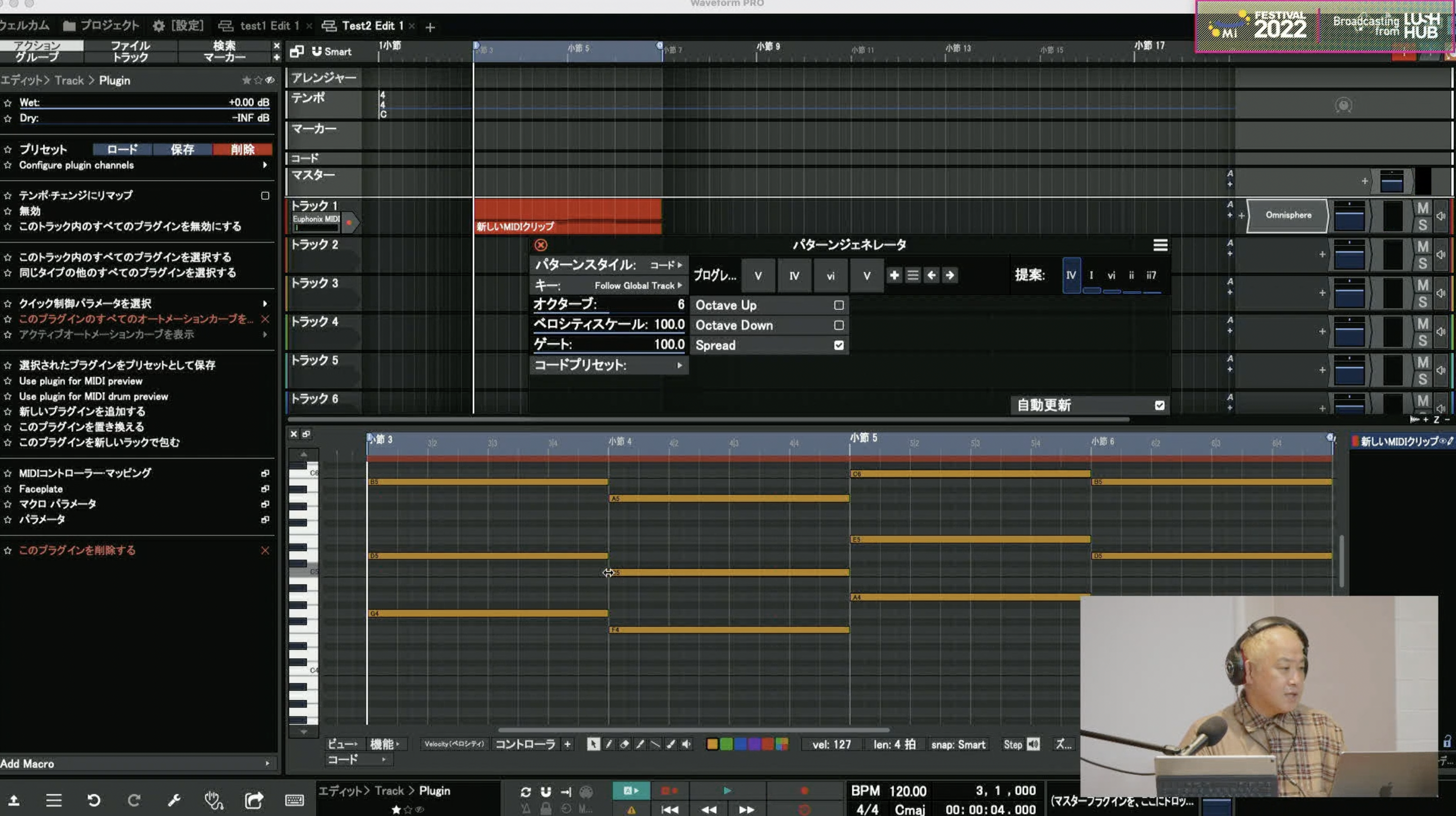Toggle the note audition speaker tool icon

pos(686,744)
